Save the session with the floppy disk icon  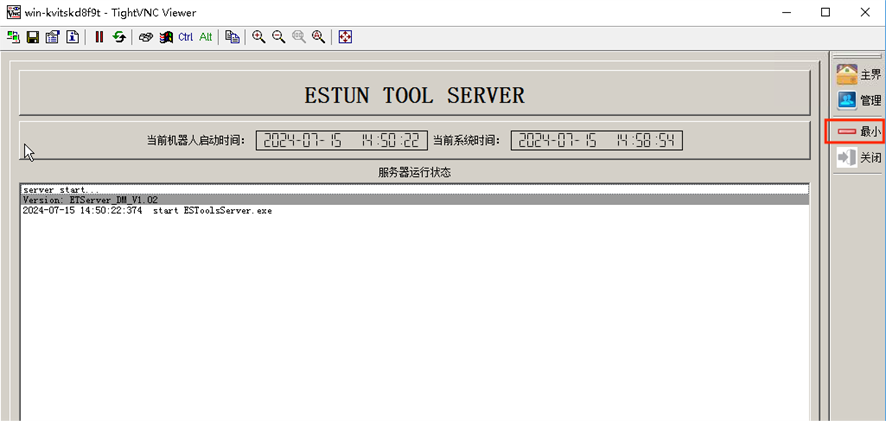tap(33, 37)
